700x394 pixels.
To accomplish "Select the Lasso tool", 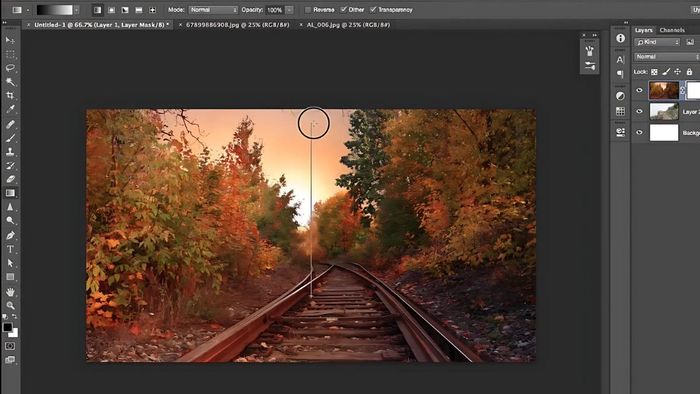I will pyautogui.click(x=10, y=68).
